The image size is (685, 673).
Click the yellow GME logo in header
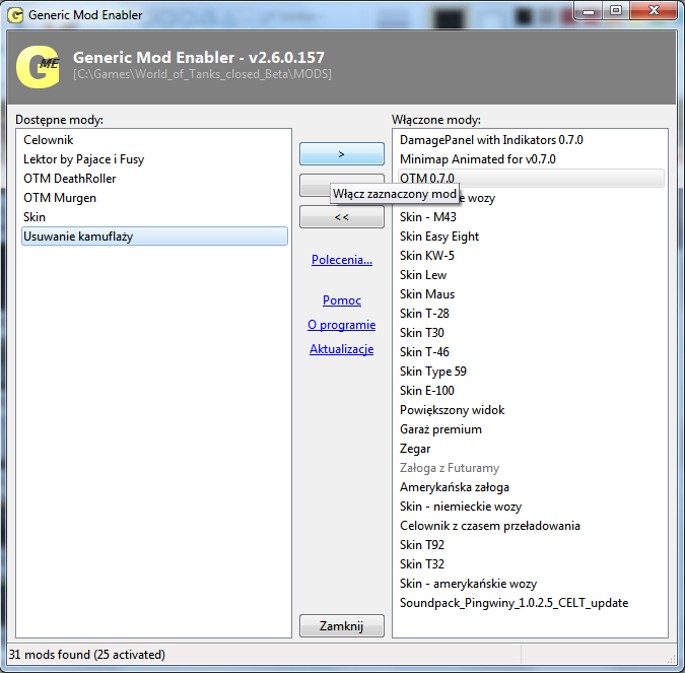[x=38, y=67]
